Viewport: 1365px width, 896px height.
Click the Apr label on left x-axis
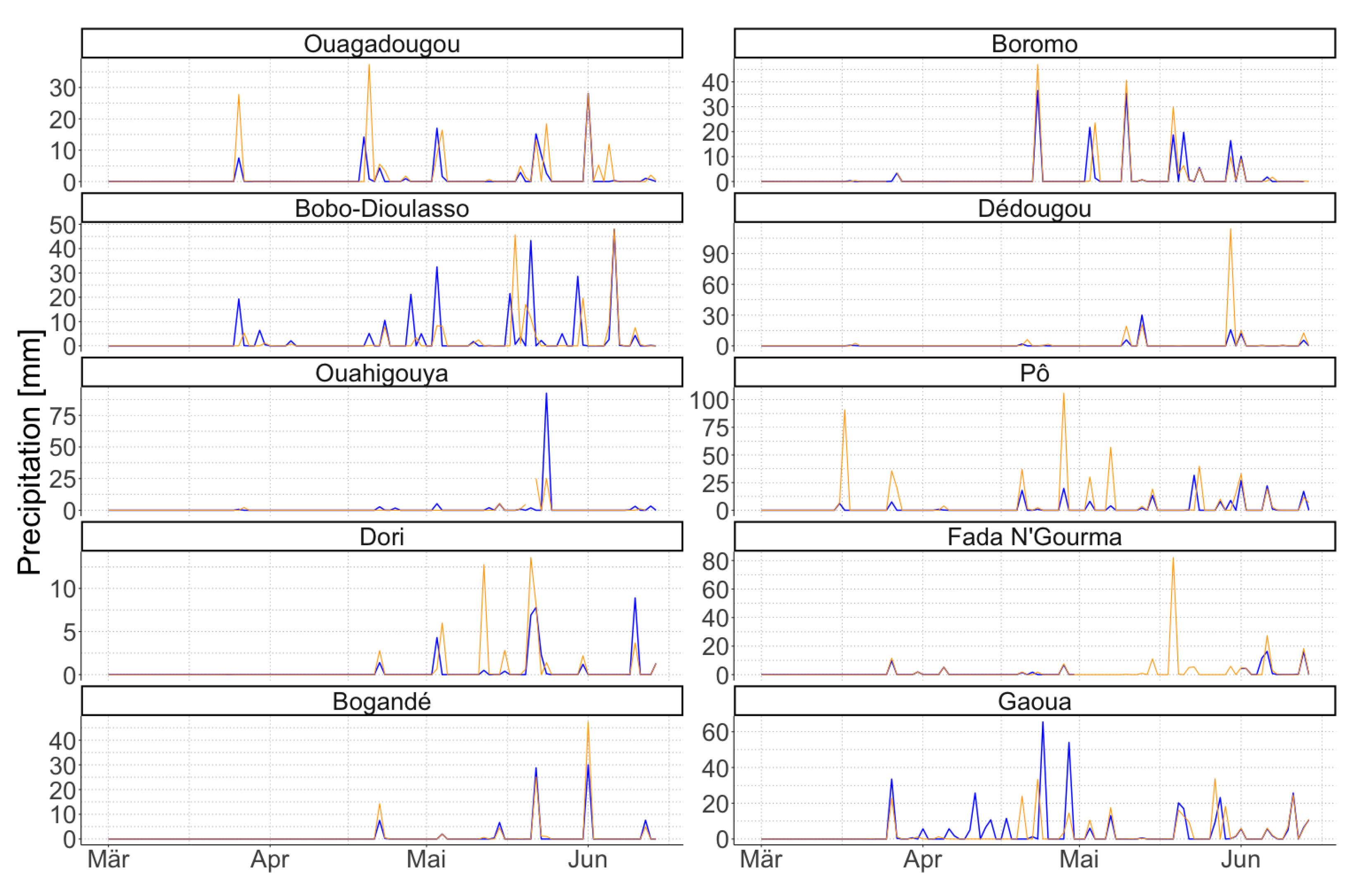pyautogui.click(x=269, y=859)
